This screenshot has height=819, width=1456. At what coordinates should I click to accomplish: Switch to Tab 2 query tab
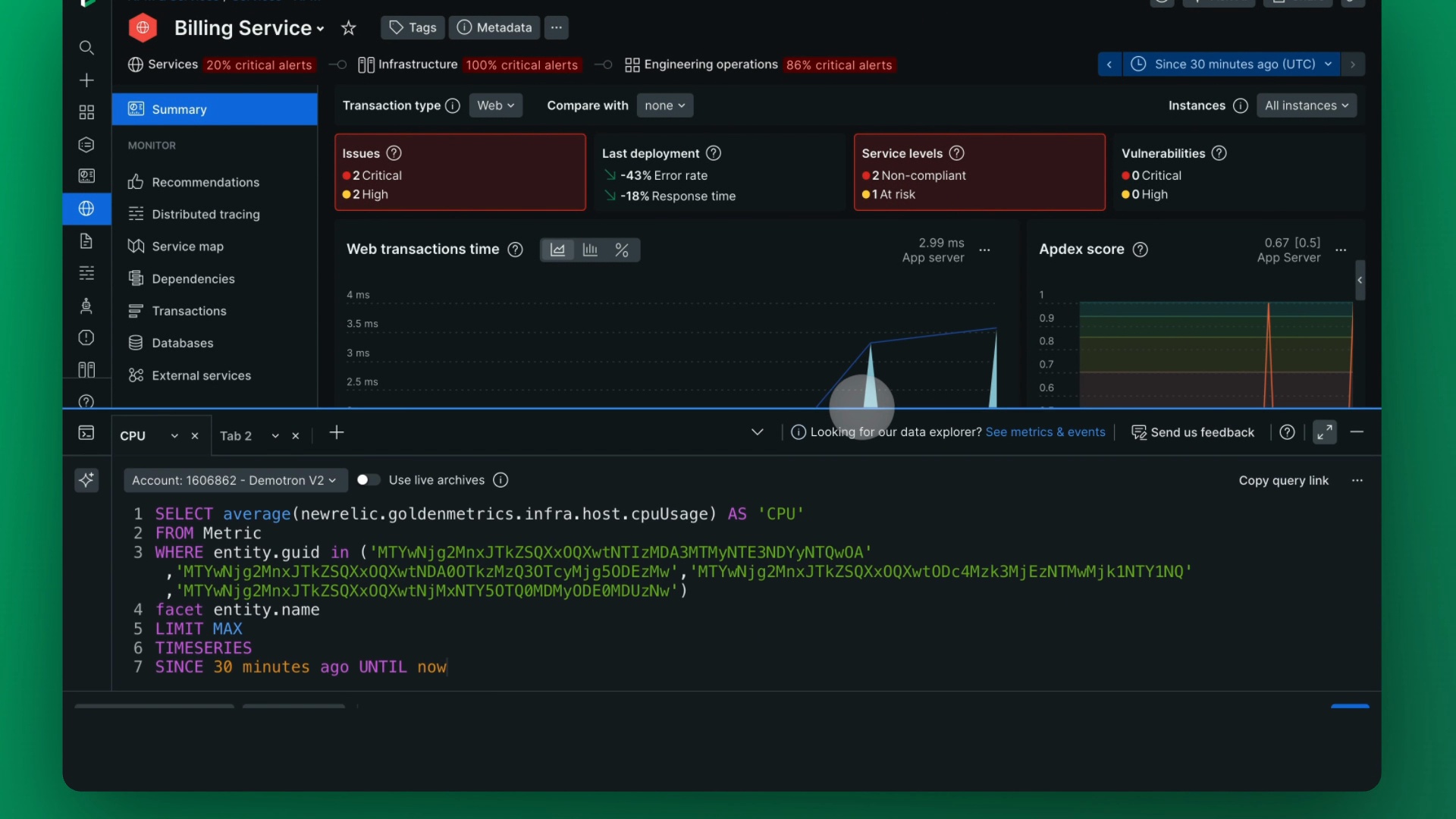coord(236,436)
